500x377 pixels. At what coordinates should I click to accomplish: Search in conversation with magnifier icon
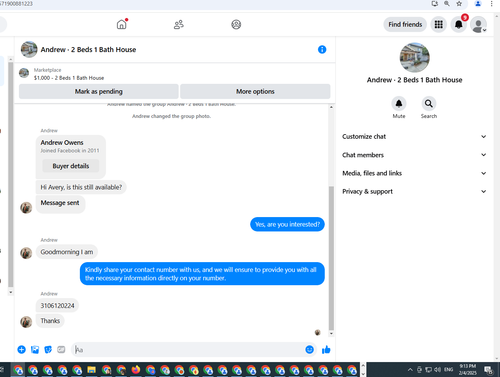pyautogui.click(x=429, y=104)
